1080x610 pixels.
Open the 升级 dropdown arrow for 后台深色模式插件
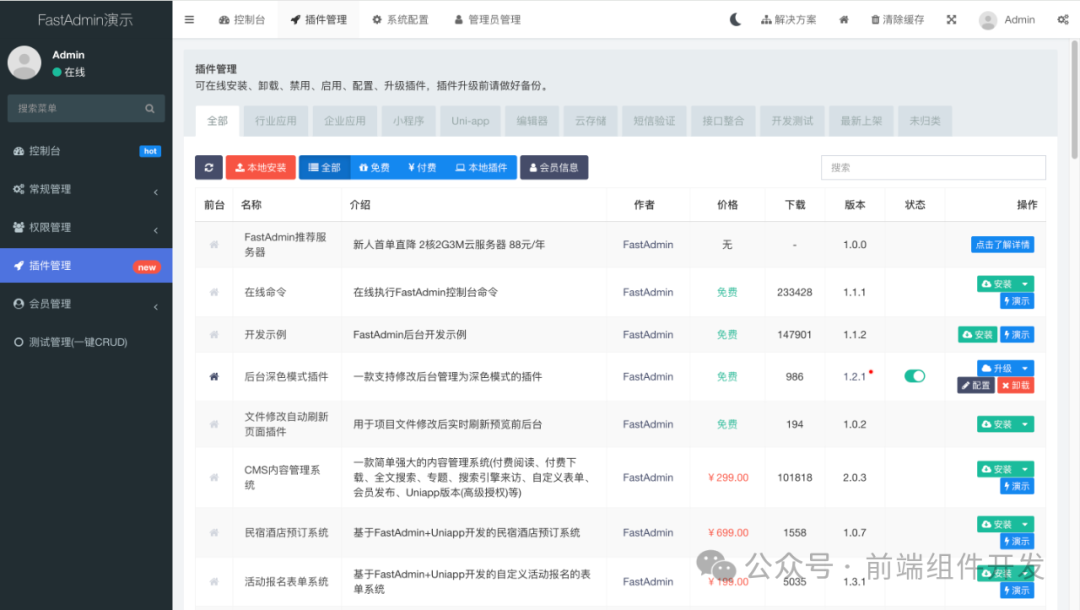pyautogui.click(x=1025, y=368)
